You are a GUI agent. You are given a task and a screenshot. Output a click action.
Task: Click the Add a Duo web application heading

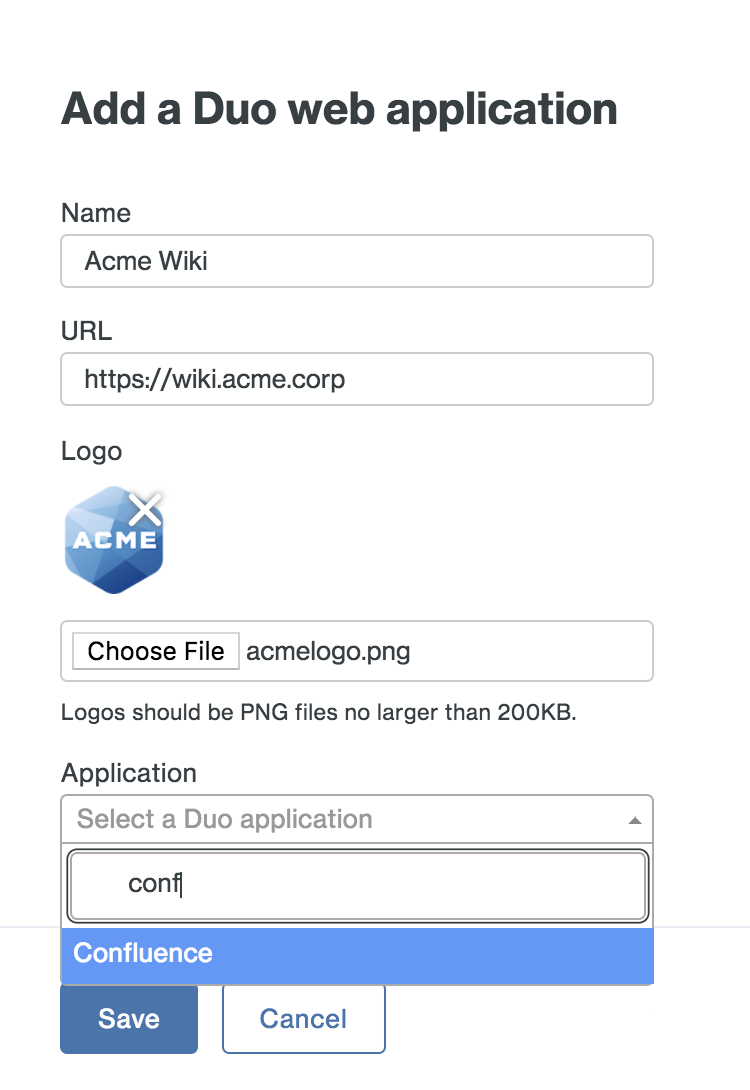340,108
